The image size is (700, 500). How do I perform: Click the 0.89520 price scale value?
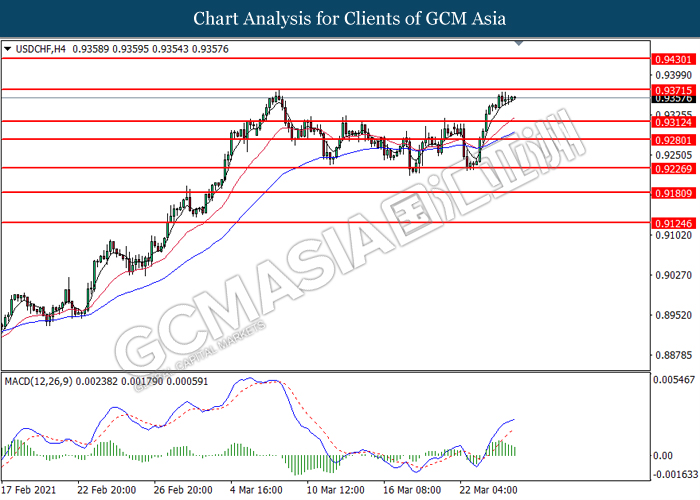673,315
